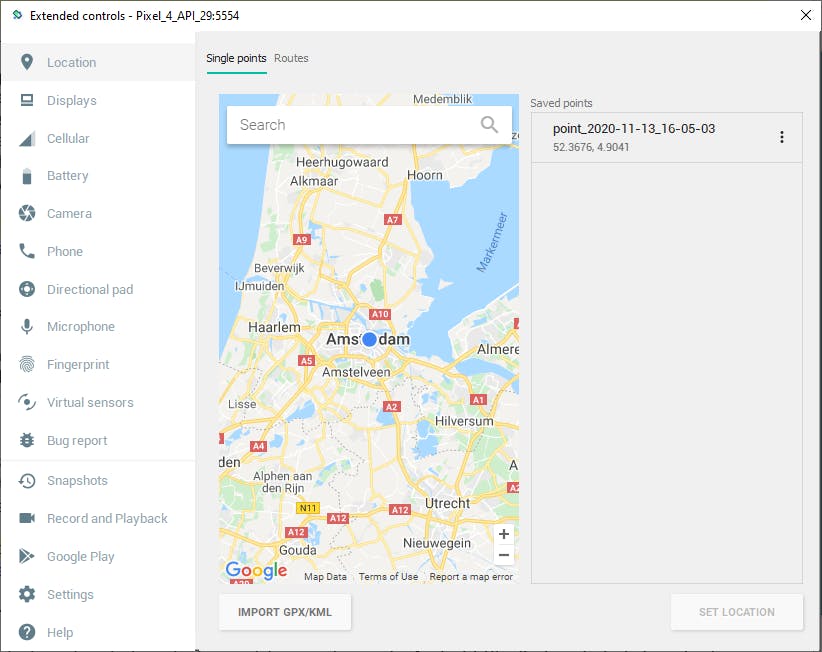Viewport: 822px width, 652px height.
Task: Select the Microphone icon in sidebar
Action: tap(27, 327)
